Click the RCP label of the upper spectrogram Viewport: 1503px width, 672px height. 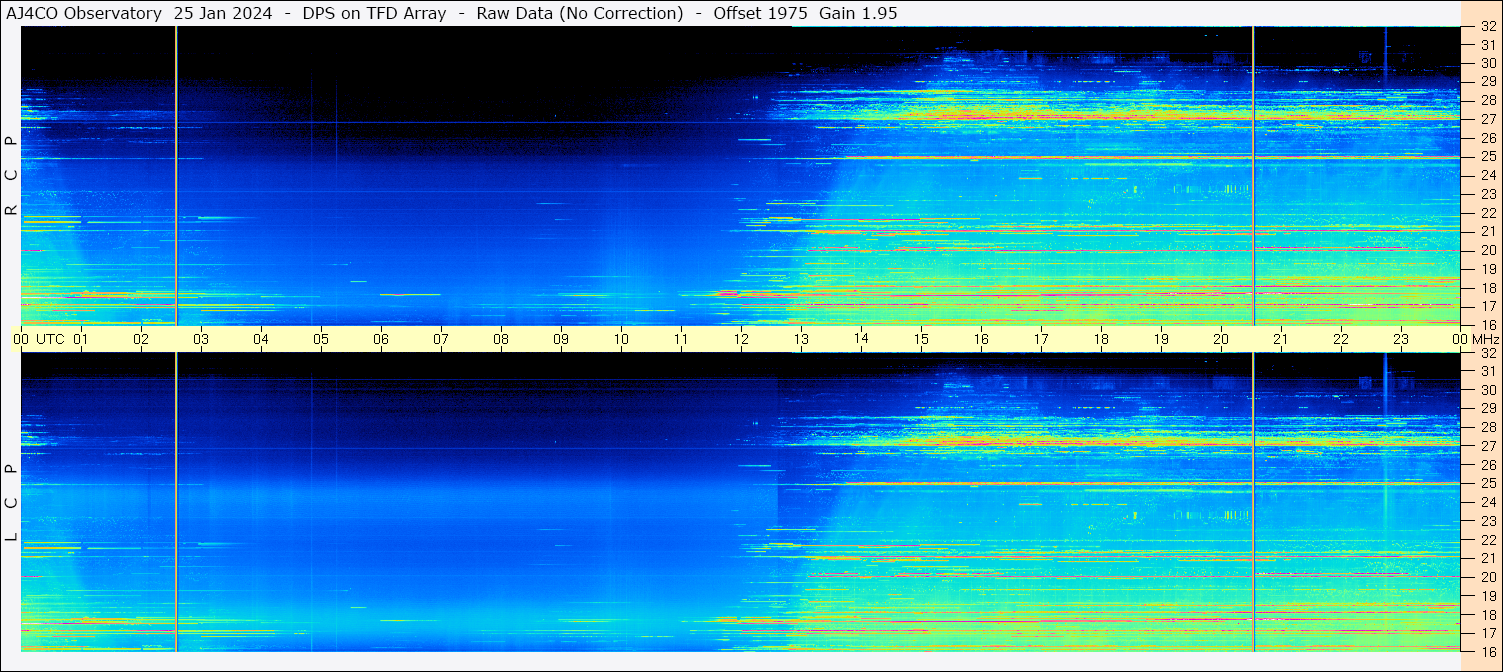(11, 175)
